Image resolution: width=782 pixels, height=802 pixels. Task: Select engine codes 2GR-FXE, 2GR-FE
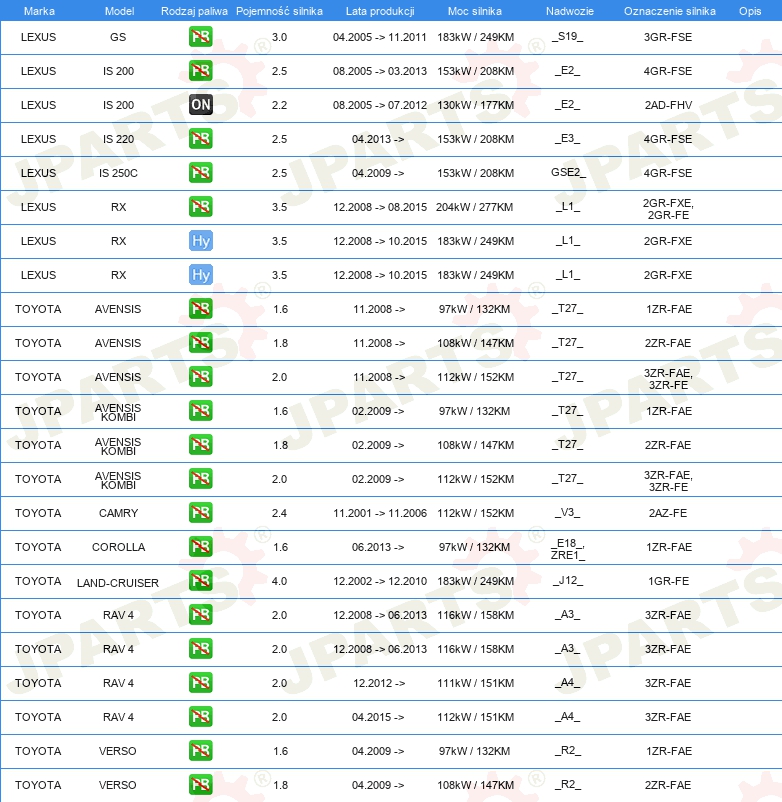[668, 209]
